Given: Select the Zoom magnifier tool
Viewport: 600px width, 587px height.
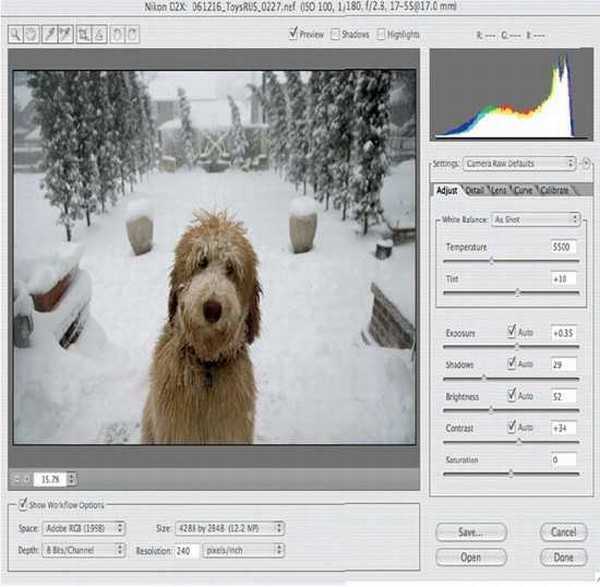Looking at the screenshot, I should click(x=17, y=34).
